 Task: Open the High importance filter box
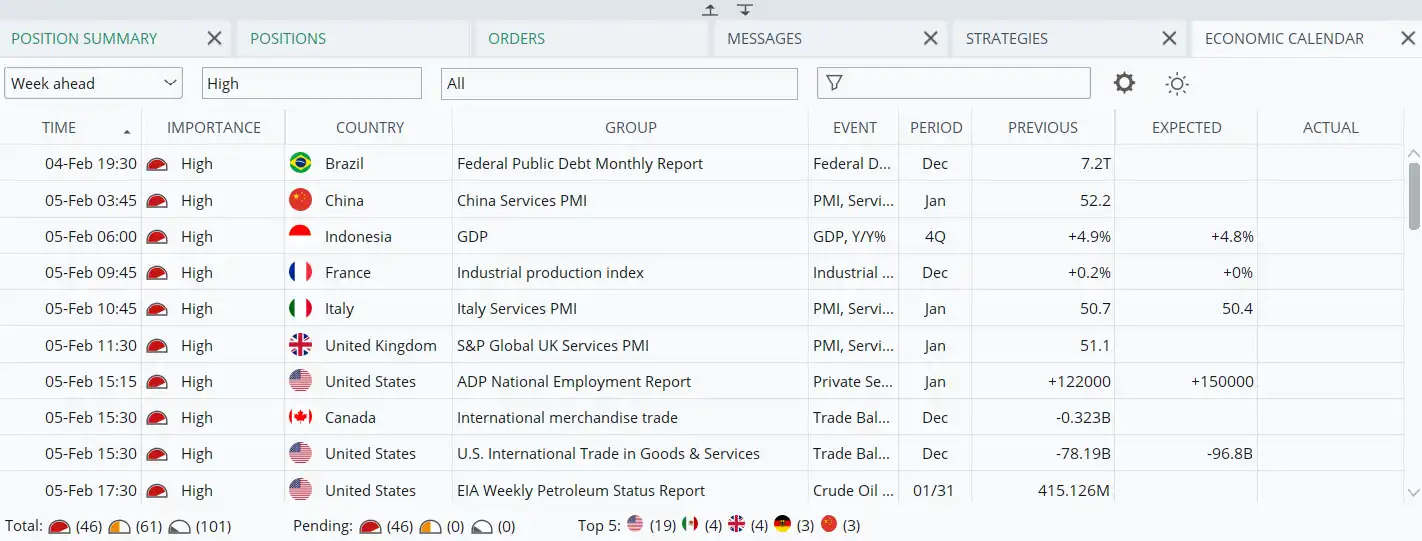(311, 83)
